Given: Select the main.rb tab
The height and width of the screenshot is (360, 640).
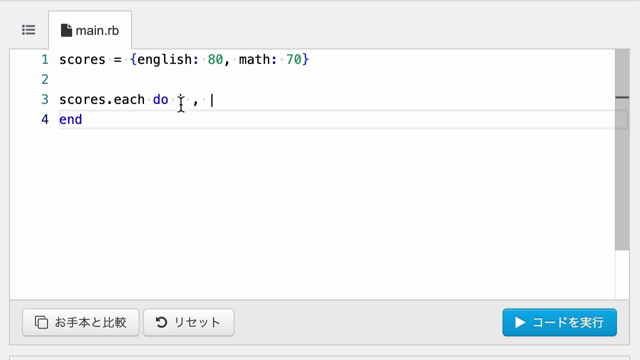Looking at the screenshot, I should click(90, 30).
